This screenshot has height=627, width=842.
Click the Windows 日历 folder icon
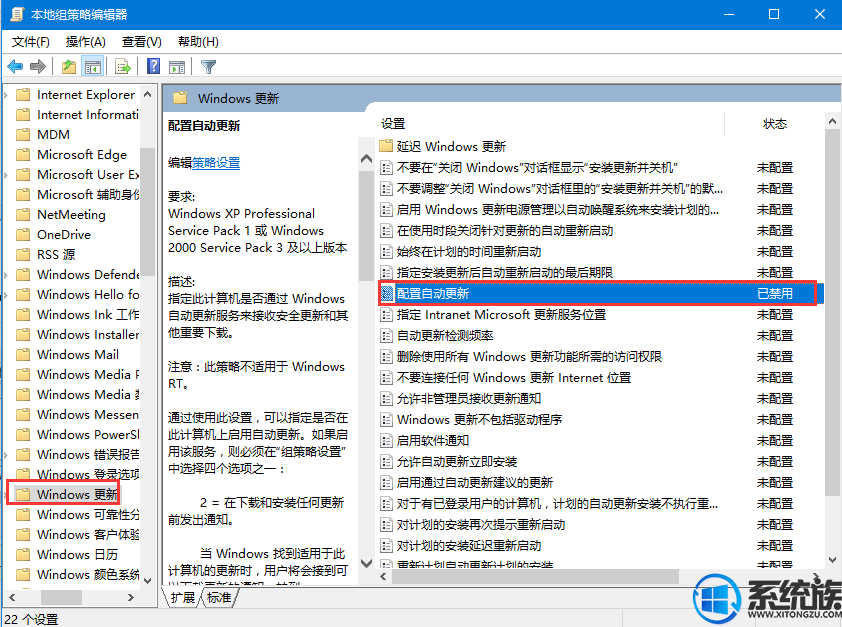point(23,555)
